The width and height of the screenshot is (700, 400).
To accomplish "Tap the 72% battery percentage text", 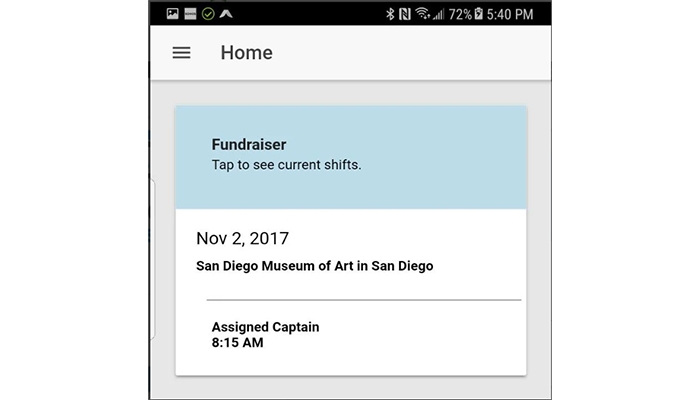I will pos(459,13).
